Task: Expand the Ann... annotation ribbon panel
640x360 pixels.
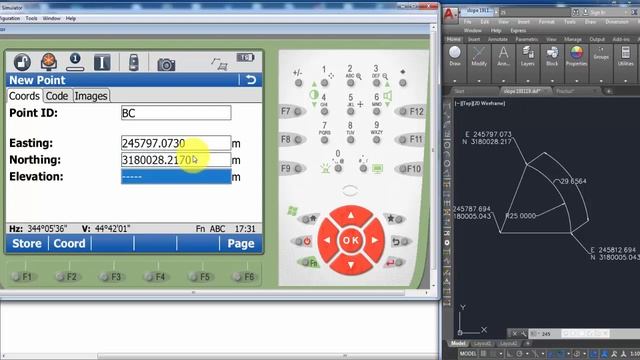Action: coord(503,81)
